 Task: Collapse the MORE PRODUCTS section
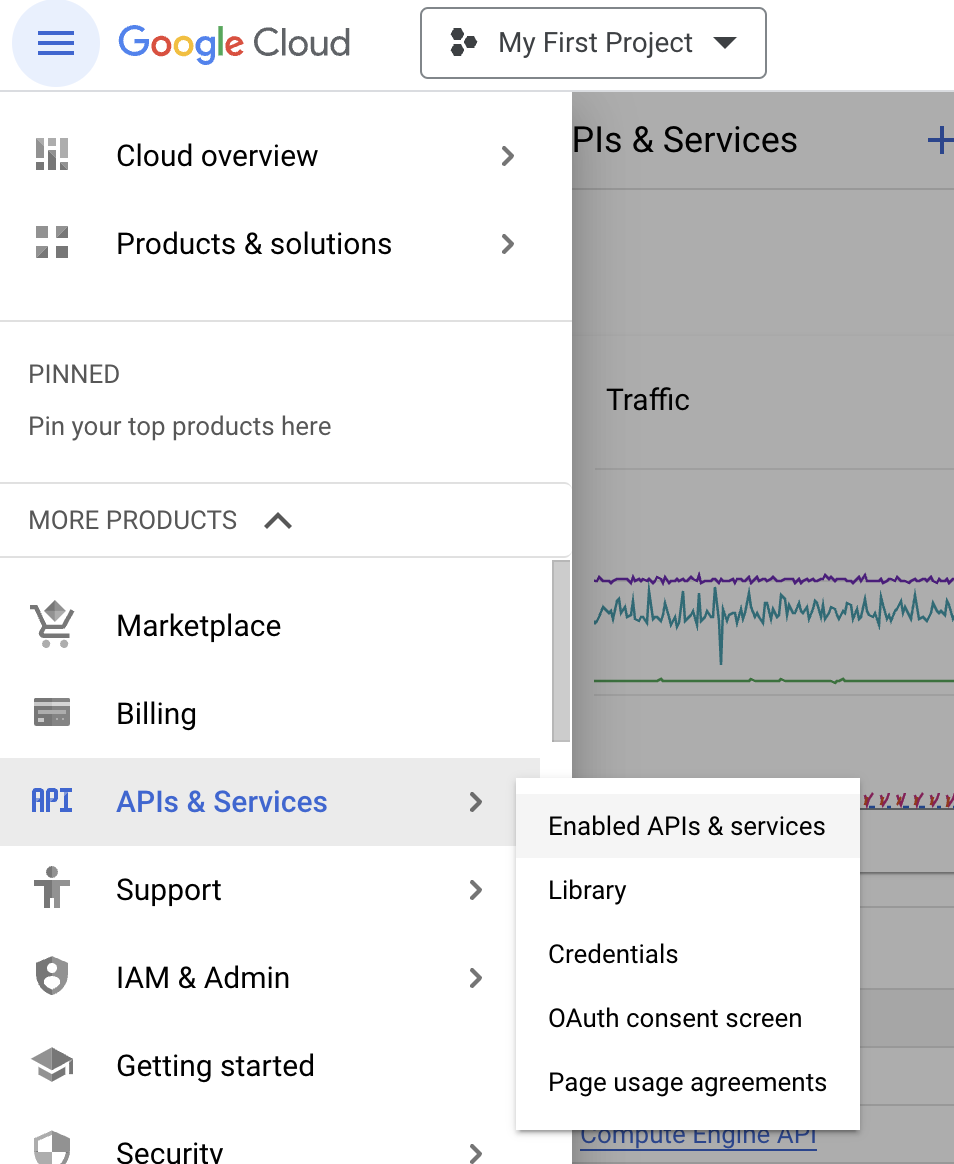278,520
